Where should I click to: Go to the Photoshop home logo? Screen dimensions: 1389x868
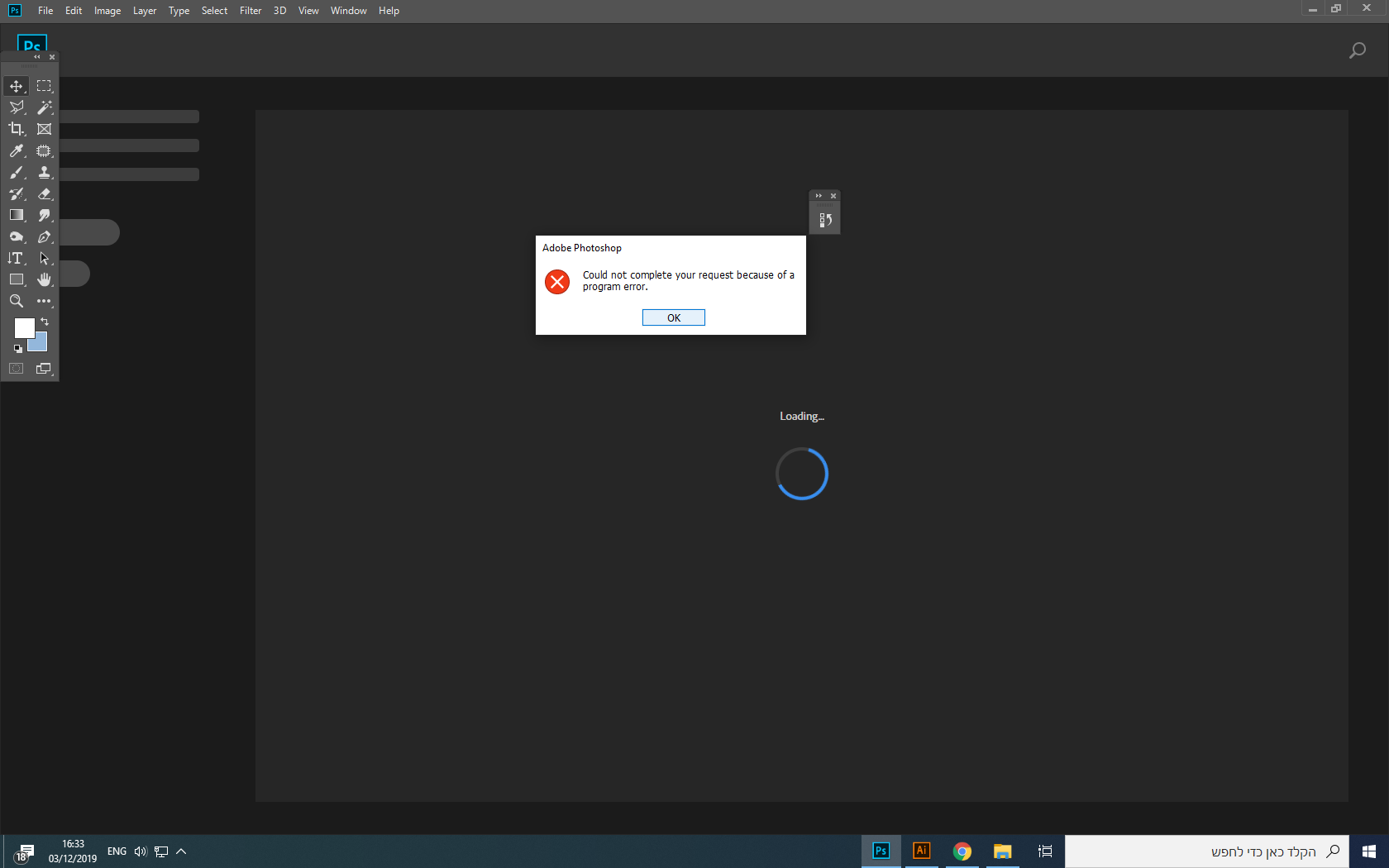31,44
